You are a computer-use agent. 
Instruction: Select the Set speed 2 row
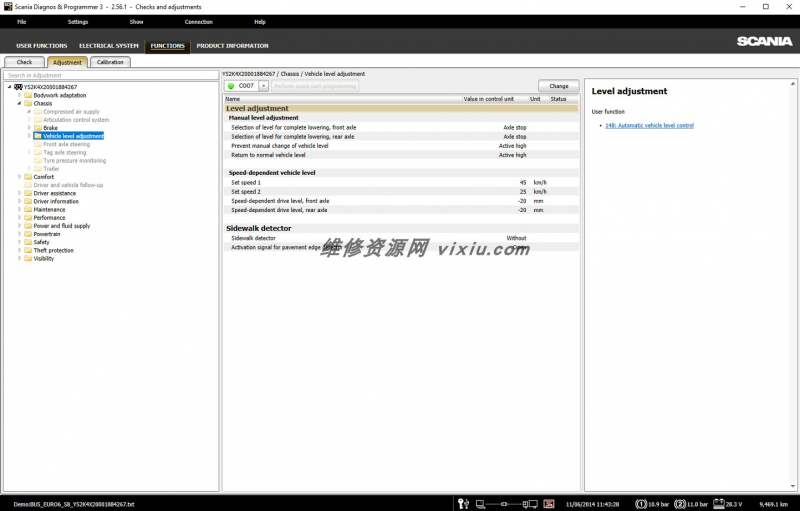tap(401, 192)
